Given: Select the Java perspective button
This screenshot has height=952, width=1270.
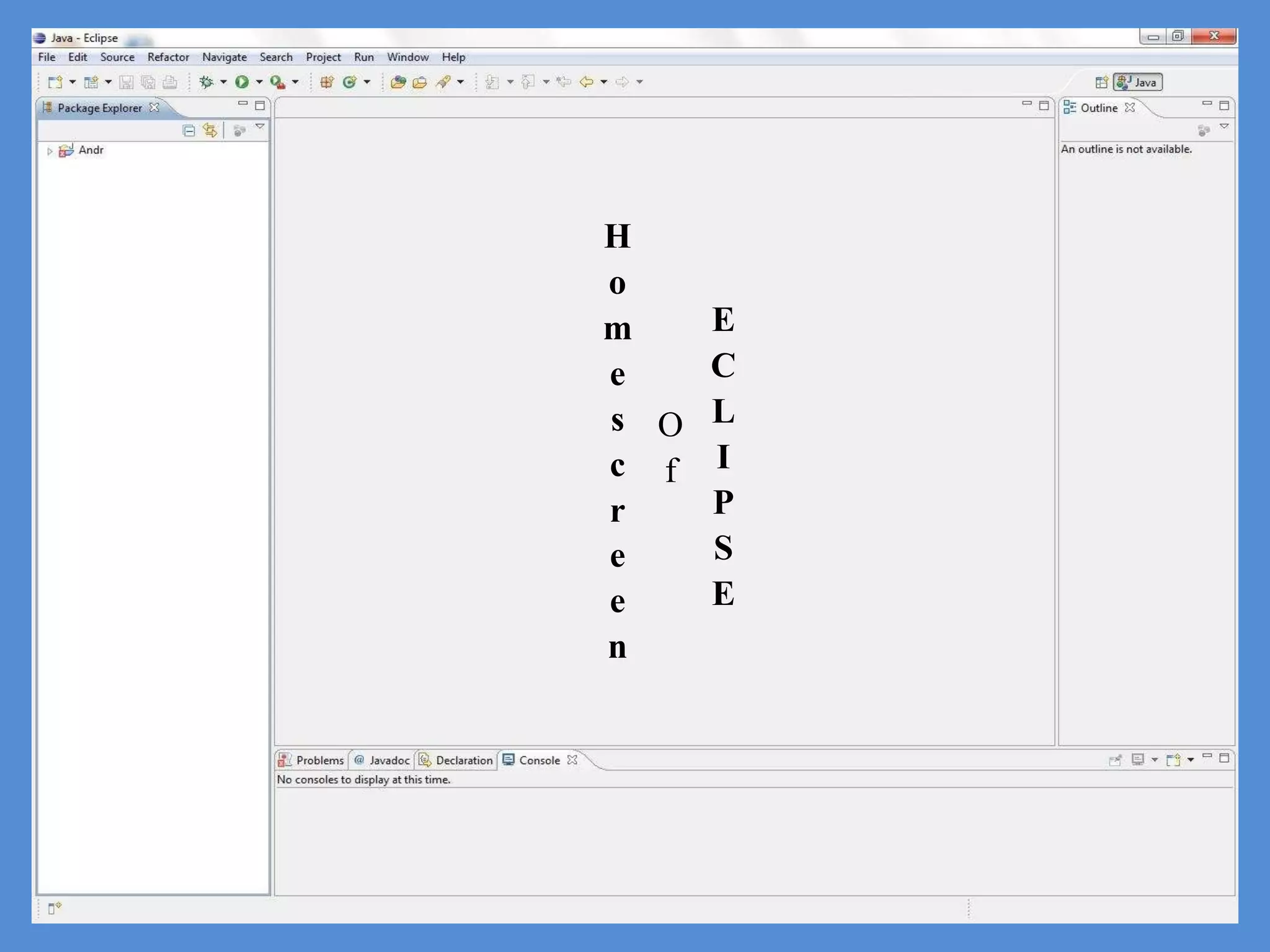Looking at the screenshot, I should coord(1138,82).
